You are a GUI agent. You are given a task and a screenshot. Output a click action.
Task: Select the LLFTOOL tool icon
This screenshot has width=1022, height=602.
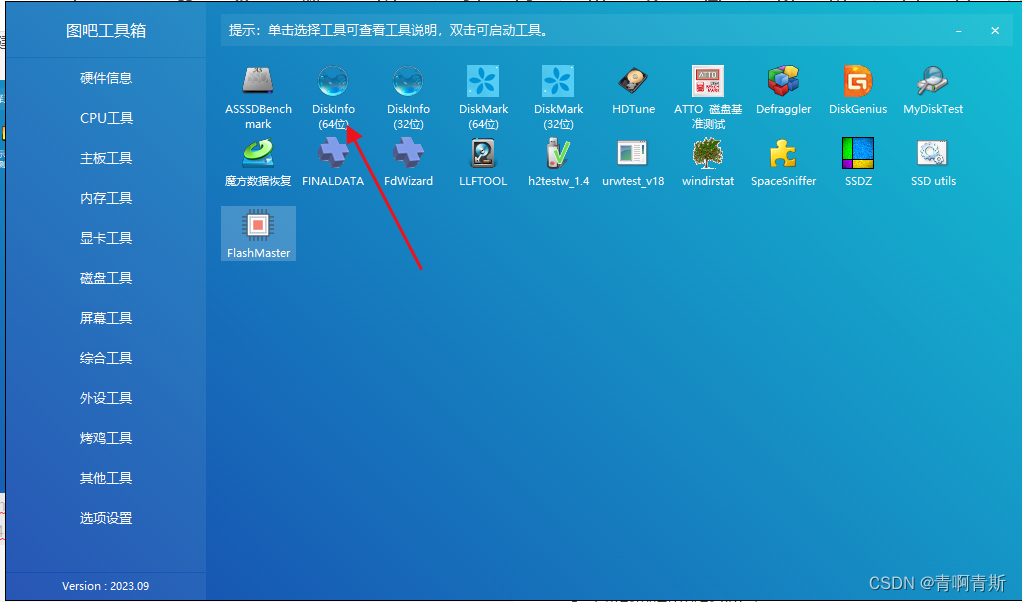click(483, 153)
